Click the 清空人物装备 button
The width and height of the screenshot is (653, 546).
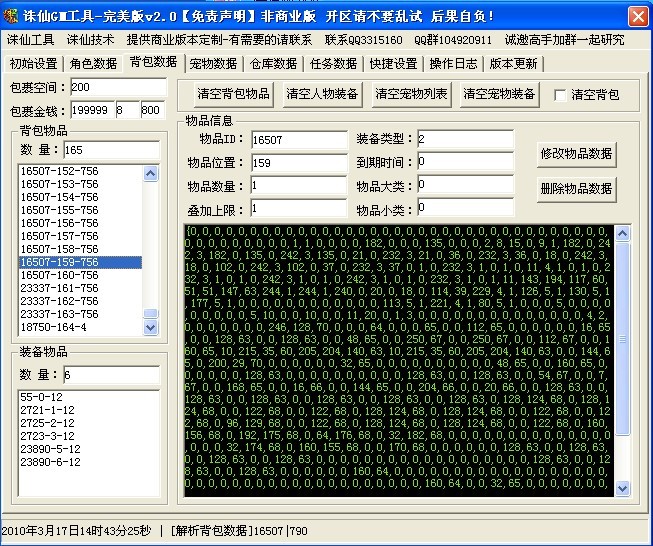point(319,95)
